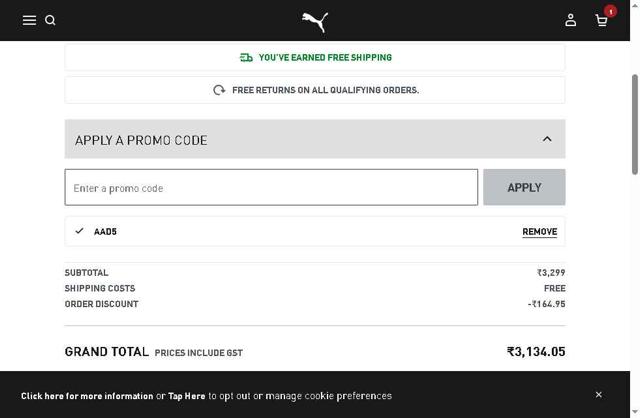Go to home via Puma logo

click(315, 21)
